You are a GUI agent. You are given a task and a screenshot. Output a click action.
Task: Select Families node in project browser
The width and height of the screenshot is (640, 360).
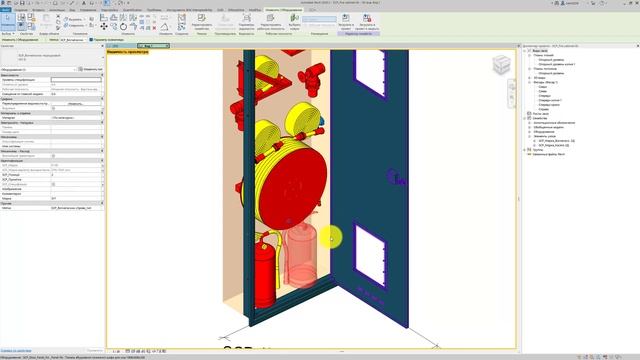540,118
